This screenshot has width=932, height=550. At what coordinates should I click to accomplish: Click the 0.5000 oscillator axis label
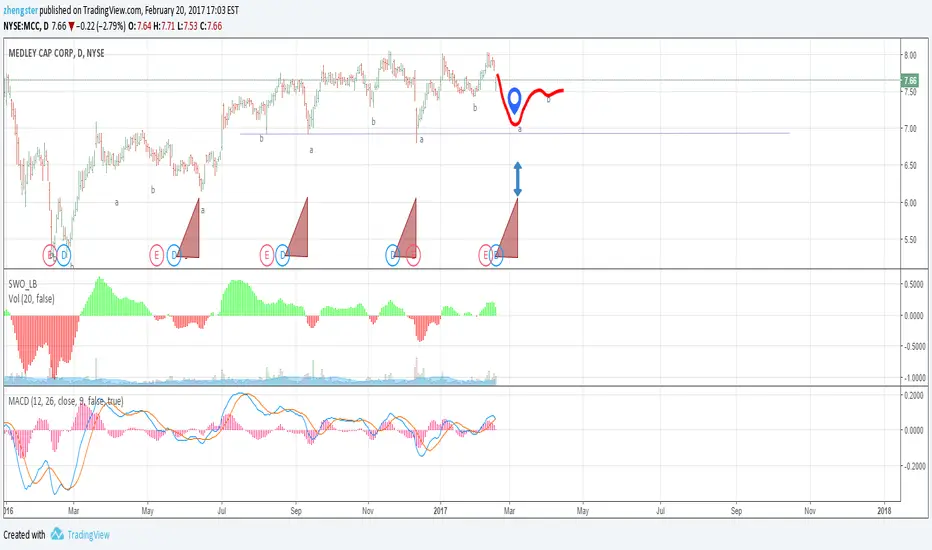coord(914,284)
